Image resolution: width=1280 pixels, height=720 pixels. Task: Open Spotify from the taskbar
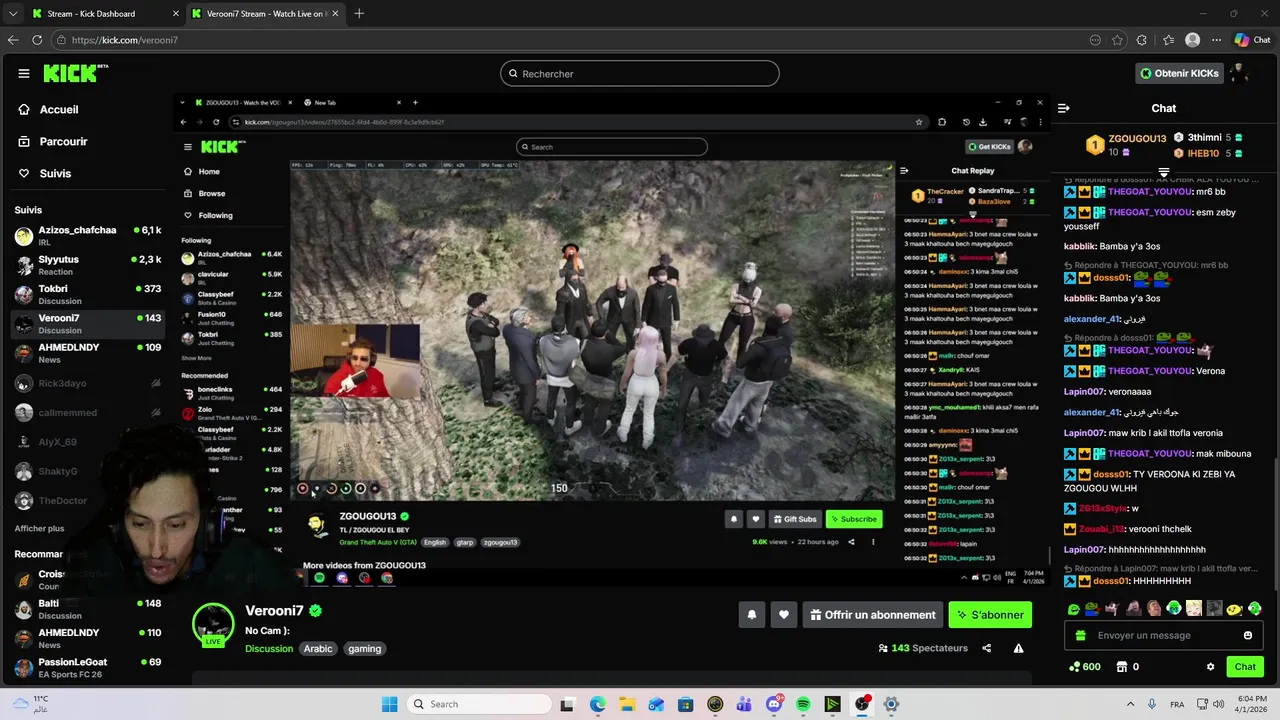pyautogui.click(x=803, y=704)
